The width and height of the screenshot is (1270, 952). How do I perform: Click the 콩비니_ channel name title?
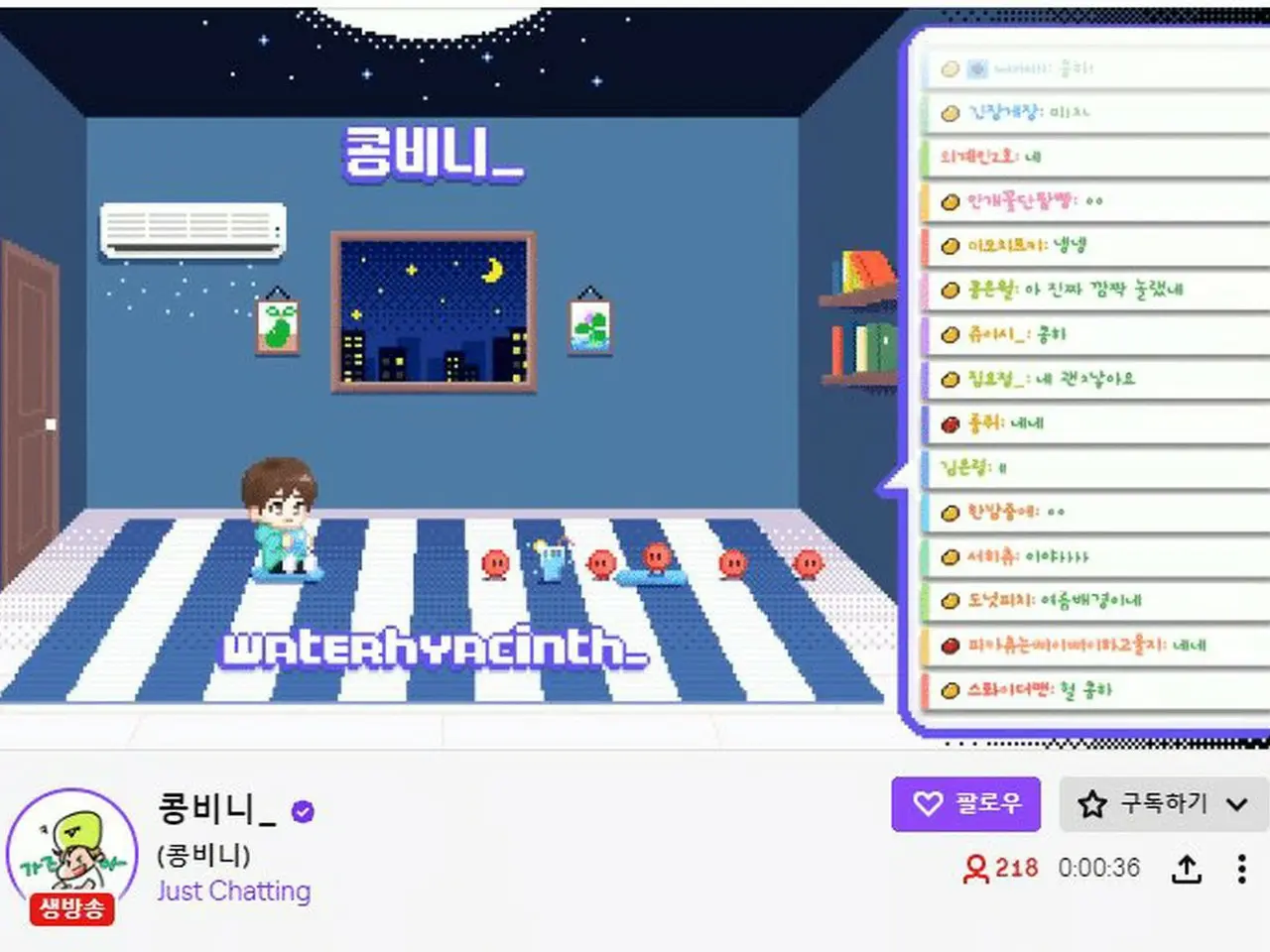(x=216, y=808)
